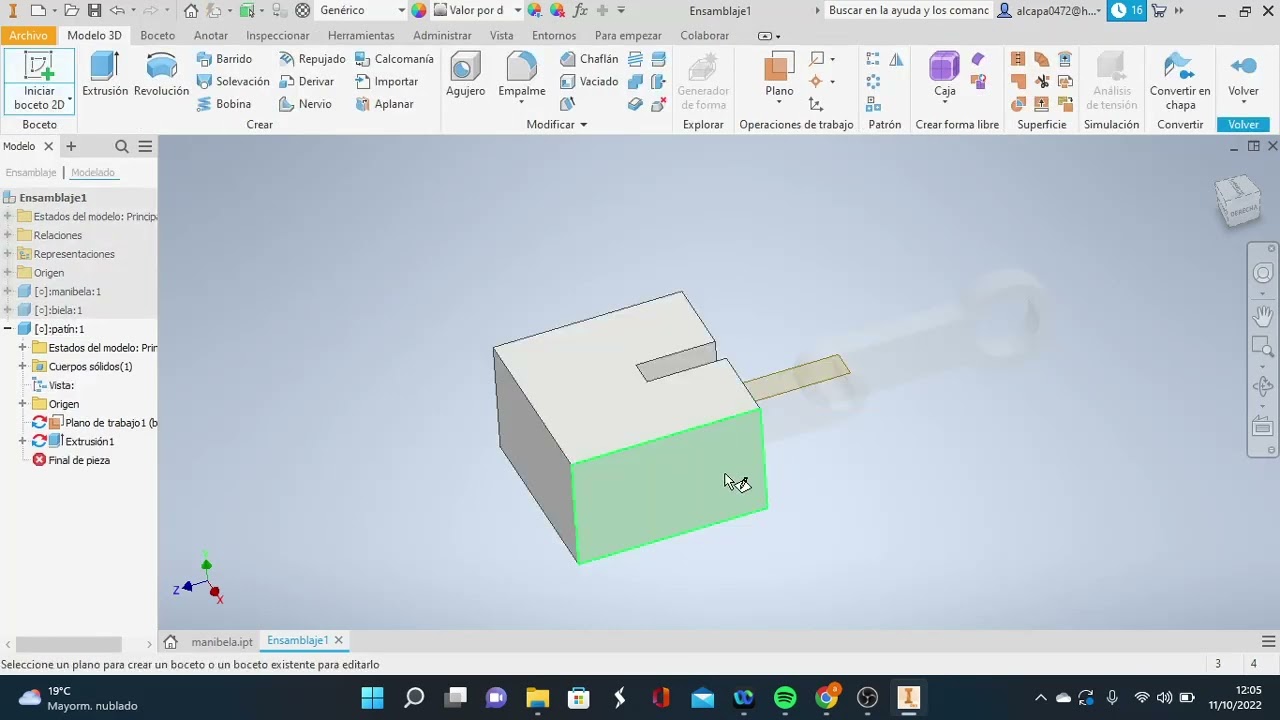
Task: Click the Volver return button
Action: pyautogui.click(x=1243, y=75)
